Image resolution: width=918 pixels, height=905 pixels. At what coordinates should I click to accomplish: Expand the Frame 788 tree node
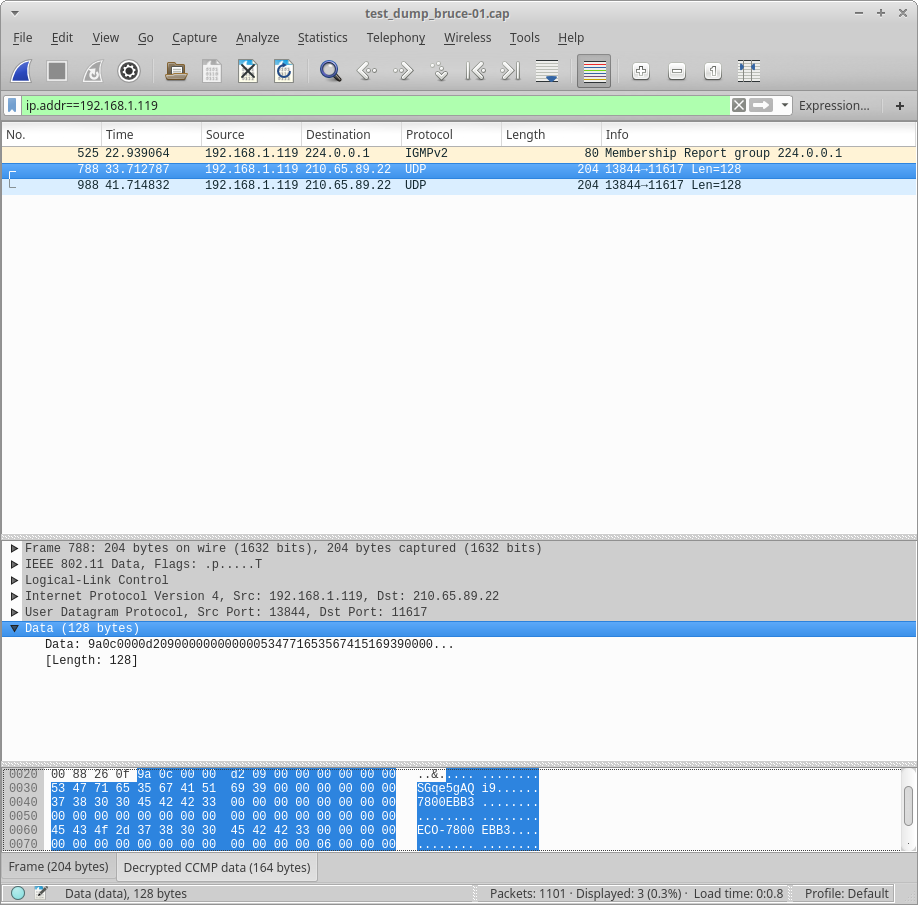pyautogui.click(x=15, y=549)
